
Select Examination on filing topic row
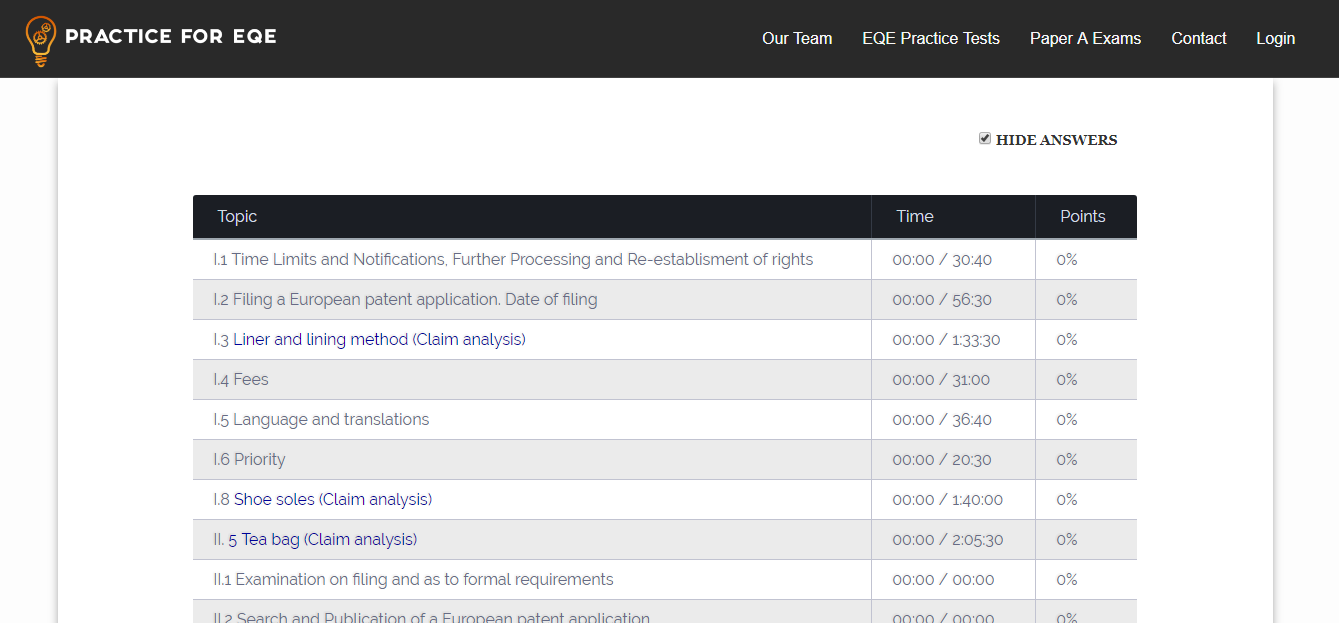413,579
